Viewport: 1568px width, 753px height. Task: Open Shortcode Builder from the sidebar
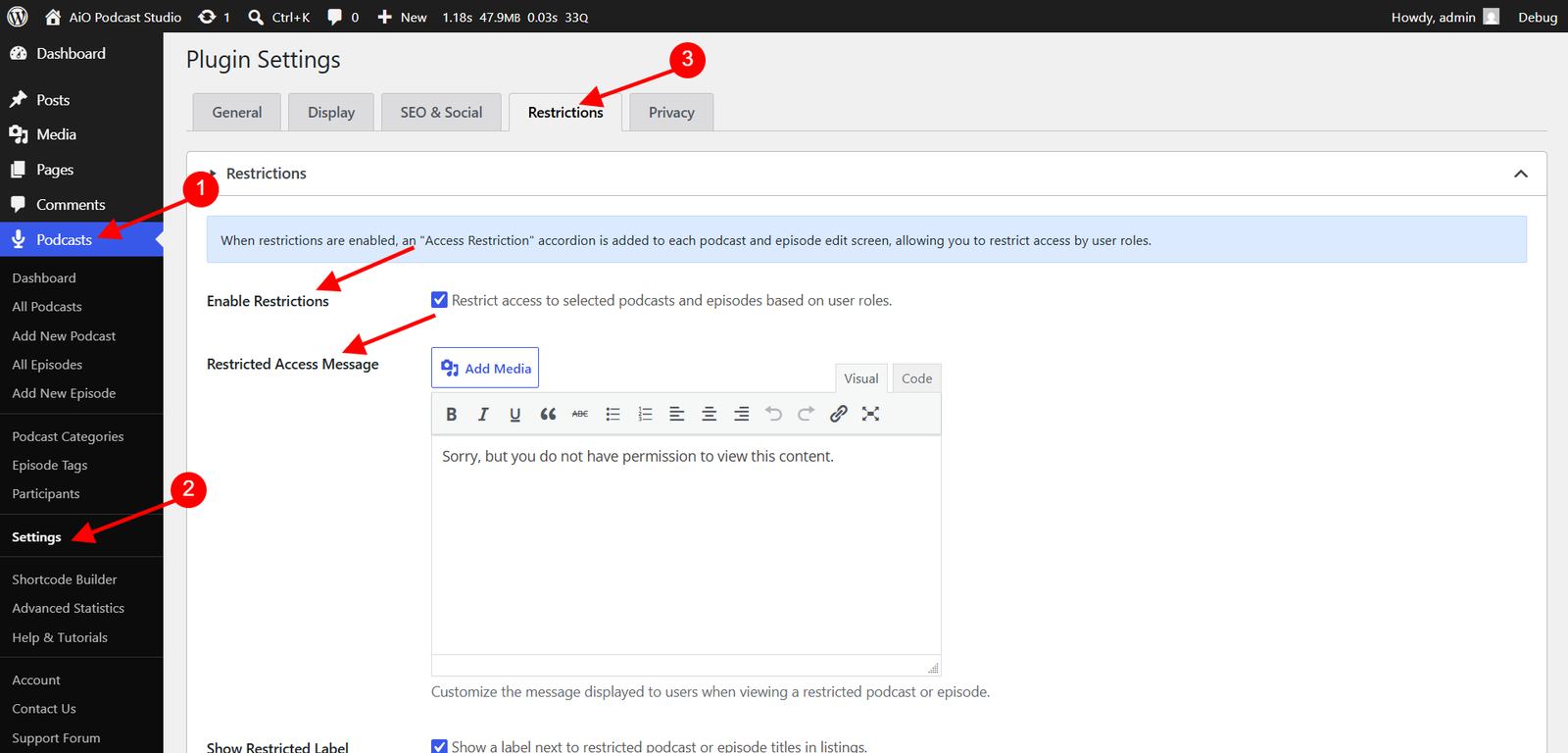[x=65, y=579]
